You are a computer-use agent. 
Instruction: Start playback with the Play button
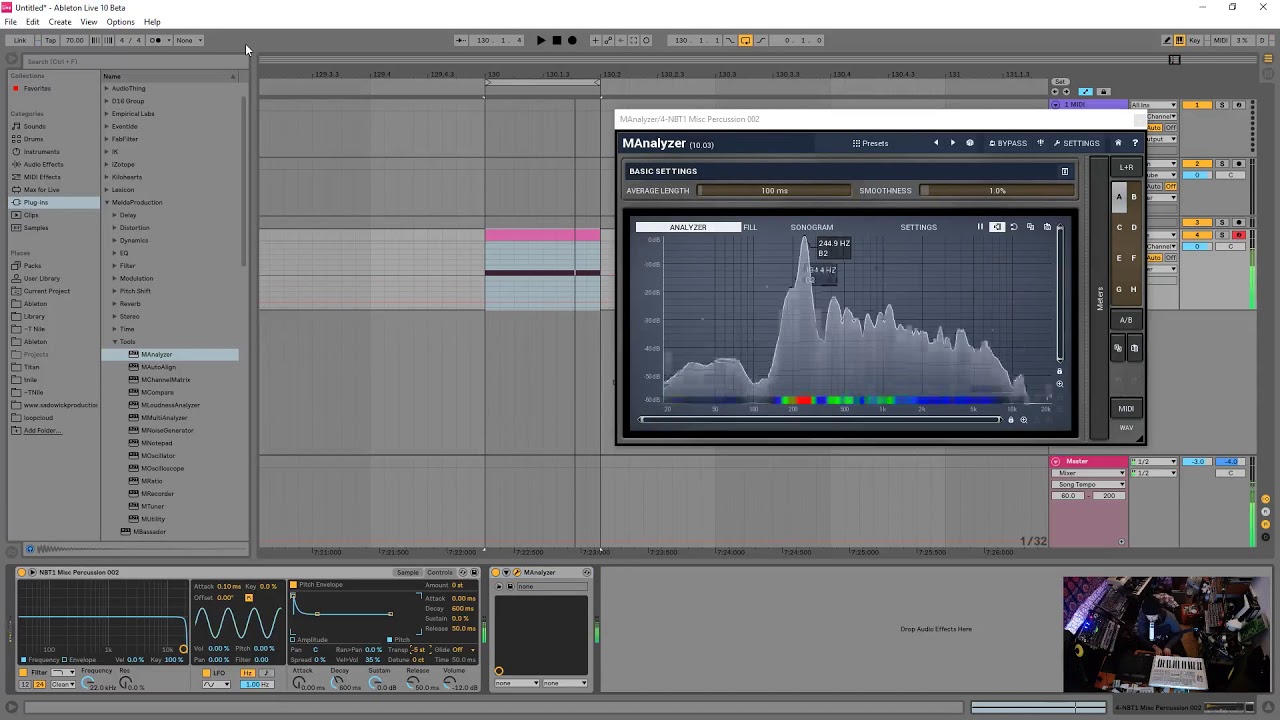pyautogui.click(x=541, y=40)
